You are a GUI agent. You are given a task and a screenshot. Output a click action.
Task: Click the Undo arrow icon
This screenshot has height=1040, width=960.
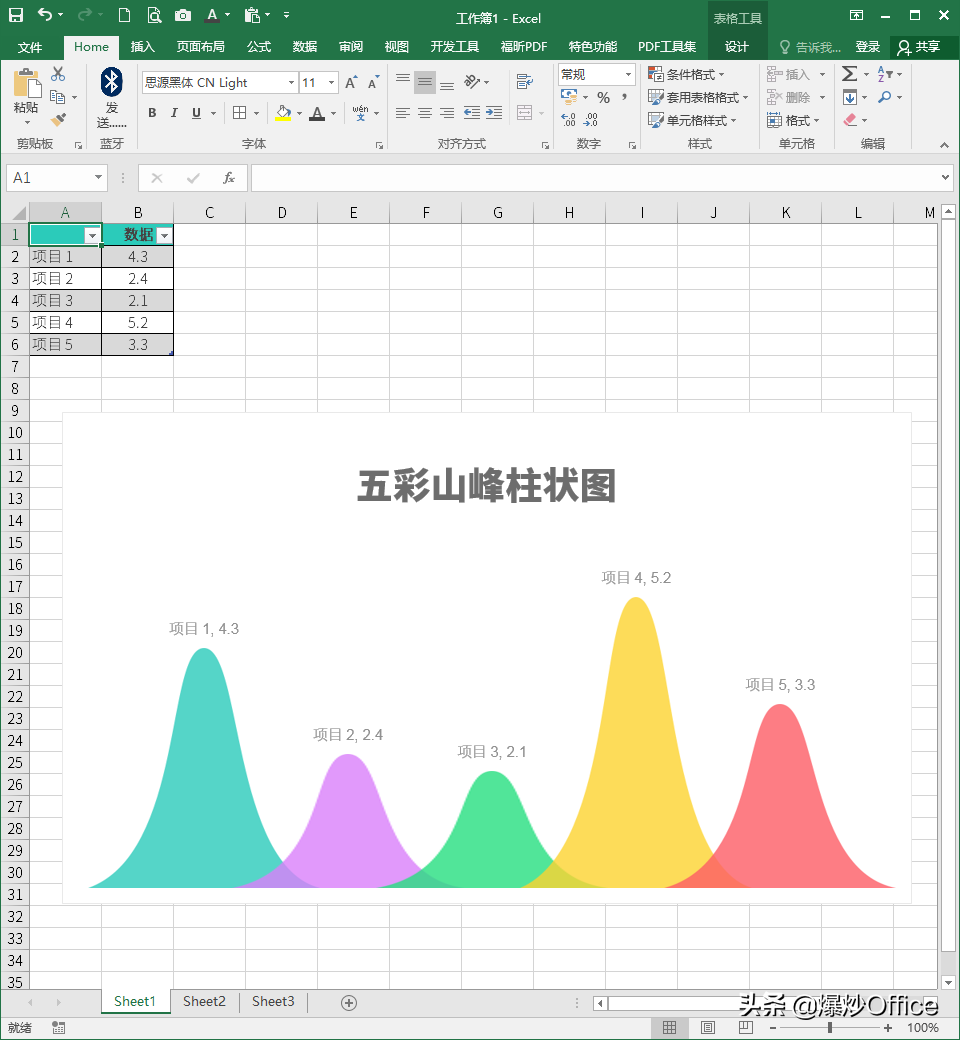[x=44, y=15]
